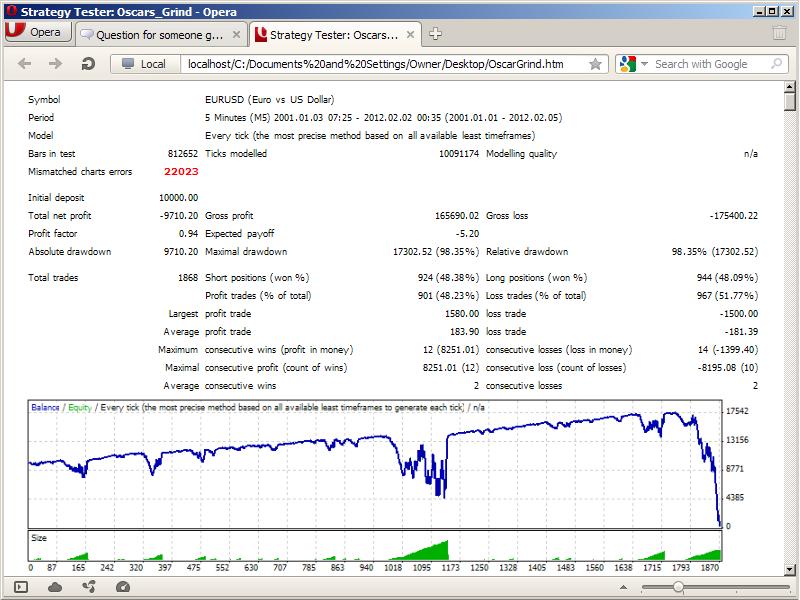Click the Opera Unite share icon
The width and height of the screenshot is (800, 600).
pyautogui.click(x=88, y=587)
